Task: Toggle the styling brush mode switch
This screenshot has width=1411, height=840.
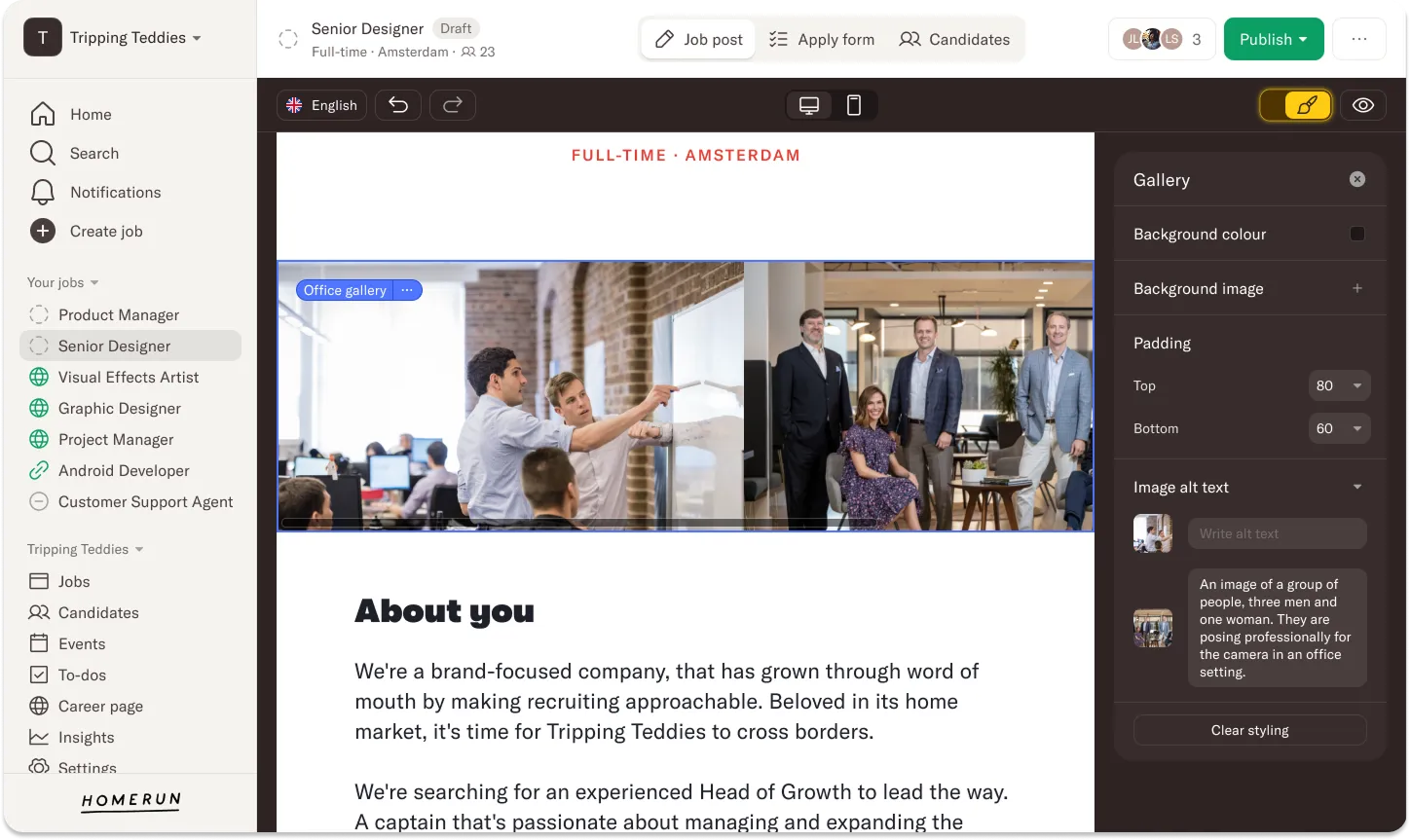Action: tap(1296, 105)
